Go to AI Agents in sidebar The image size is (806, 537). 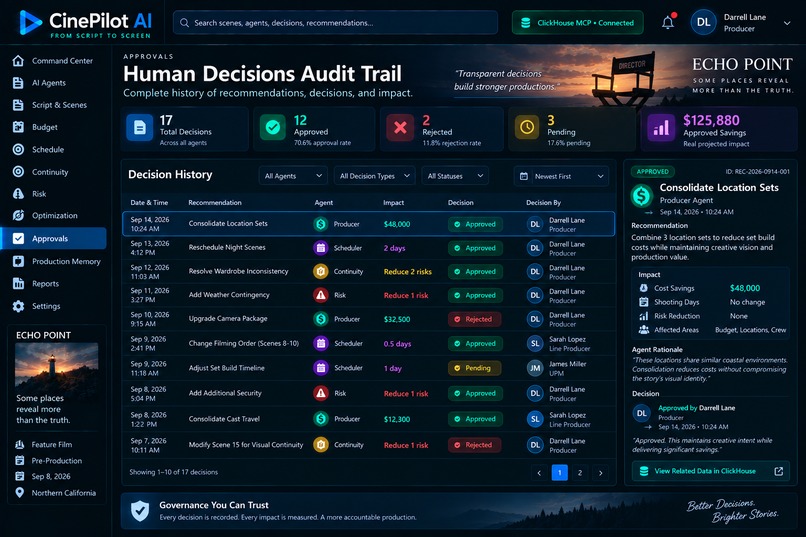(x=54, y=83)
